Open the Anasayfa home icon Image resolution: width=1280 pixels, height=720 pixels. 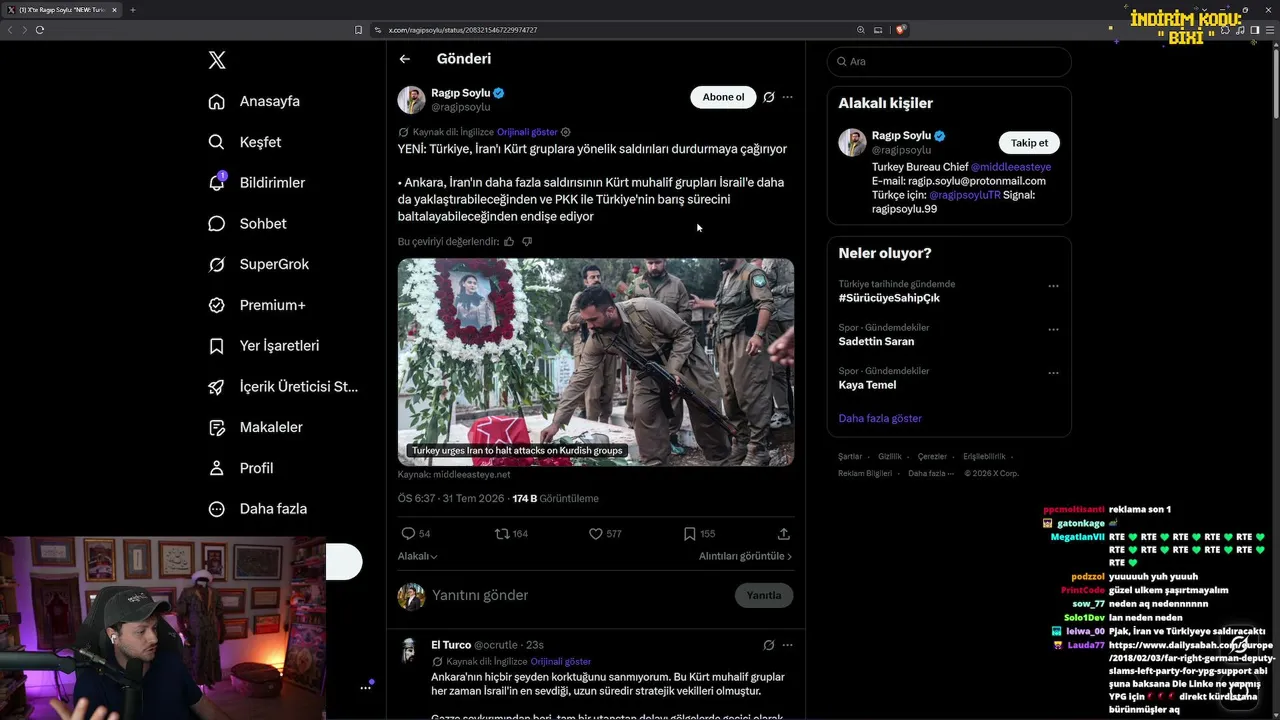[x=216, y=101]
